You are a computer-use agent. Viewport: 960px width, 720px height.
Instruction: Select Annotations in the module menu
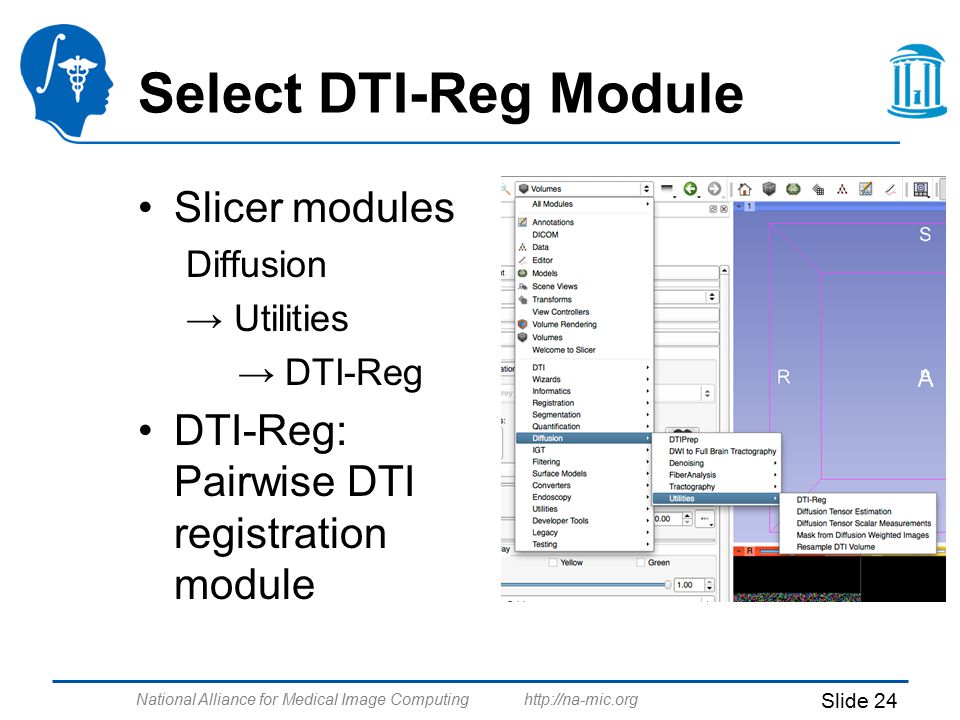584,222
